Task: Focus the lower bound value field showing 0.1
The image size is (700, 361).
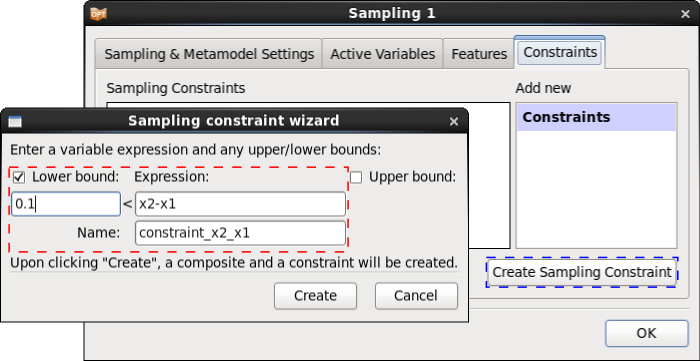Action: tap(66, 204)
